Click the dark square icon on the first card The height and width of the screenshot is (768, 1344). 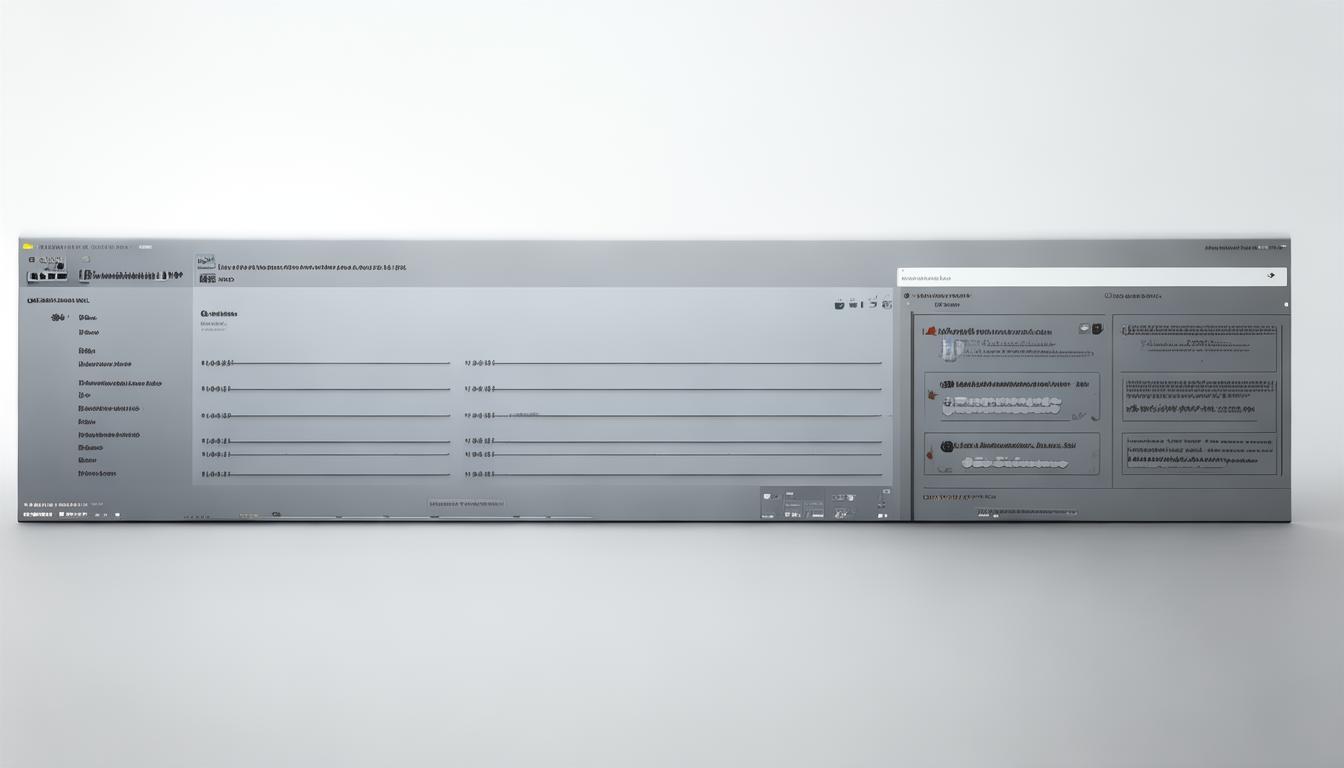(1096, 328)
